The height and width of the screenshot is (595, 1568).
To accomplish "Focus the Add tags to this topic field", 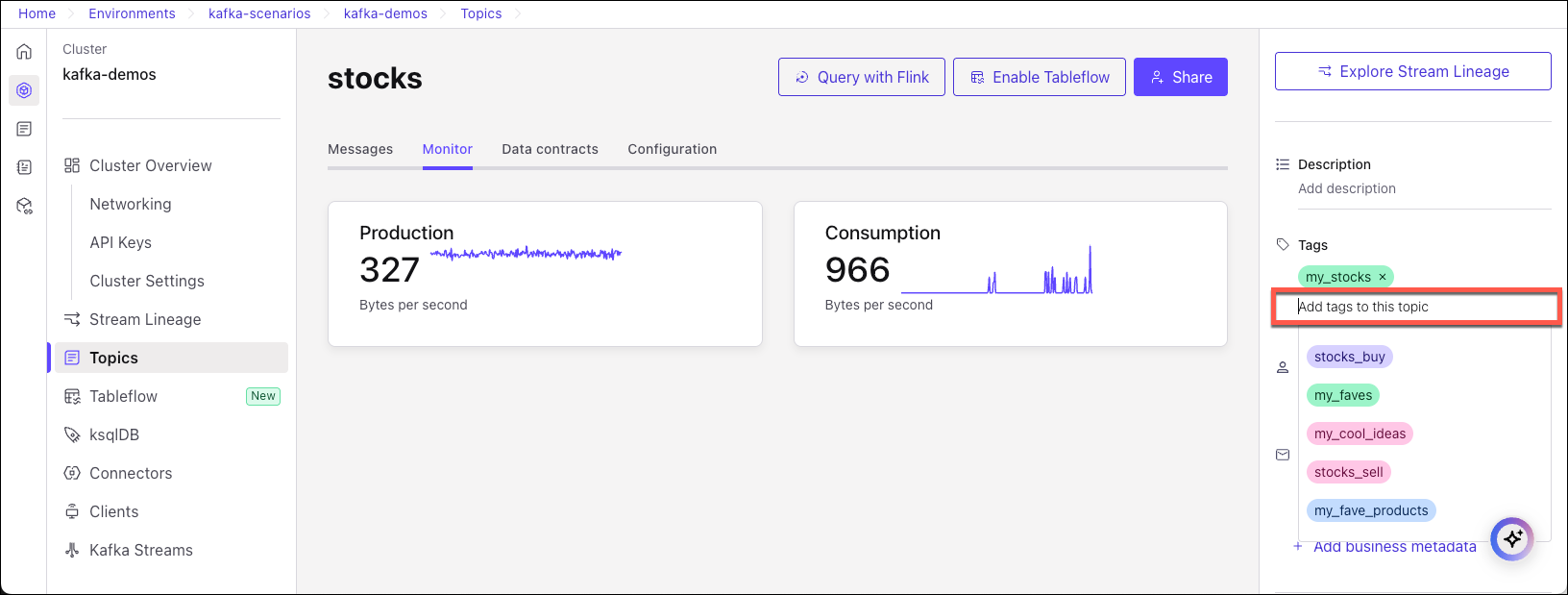I will click(x=1415, y=307).
